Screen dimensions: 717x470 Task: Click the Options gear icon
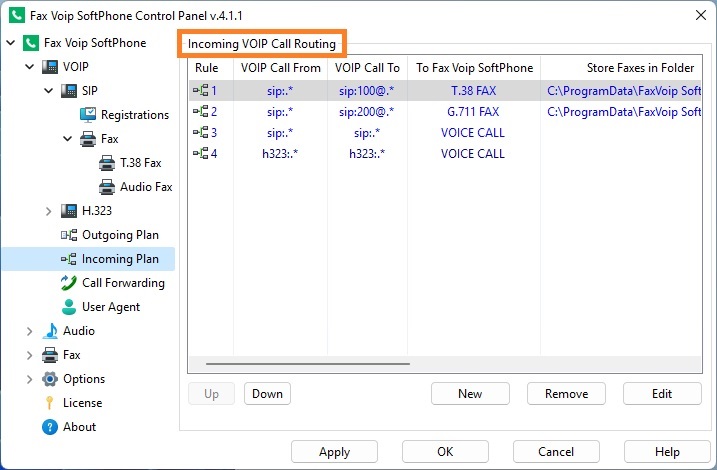click(50, 379)
